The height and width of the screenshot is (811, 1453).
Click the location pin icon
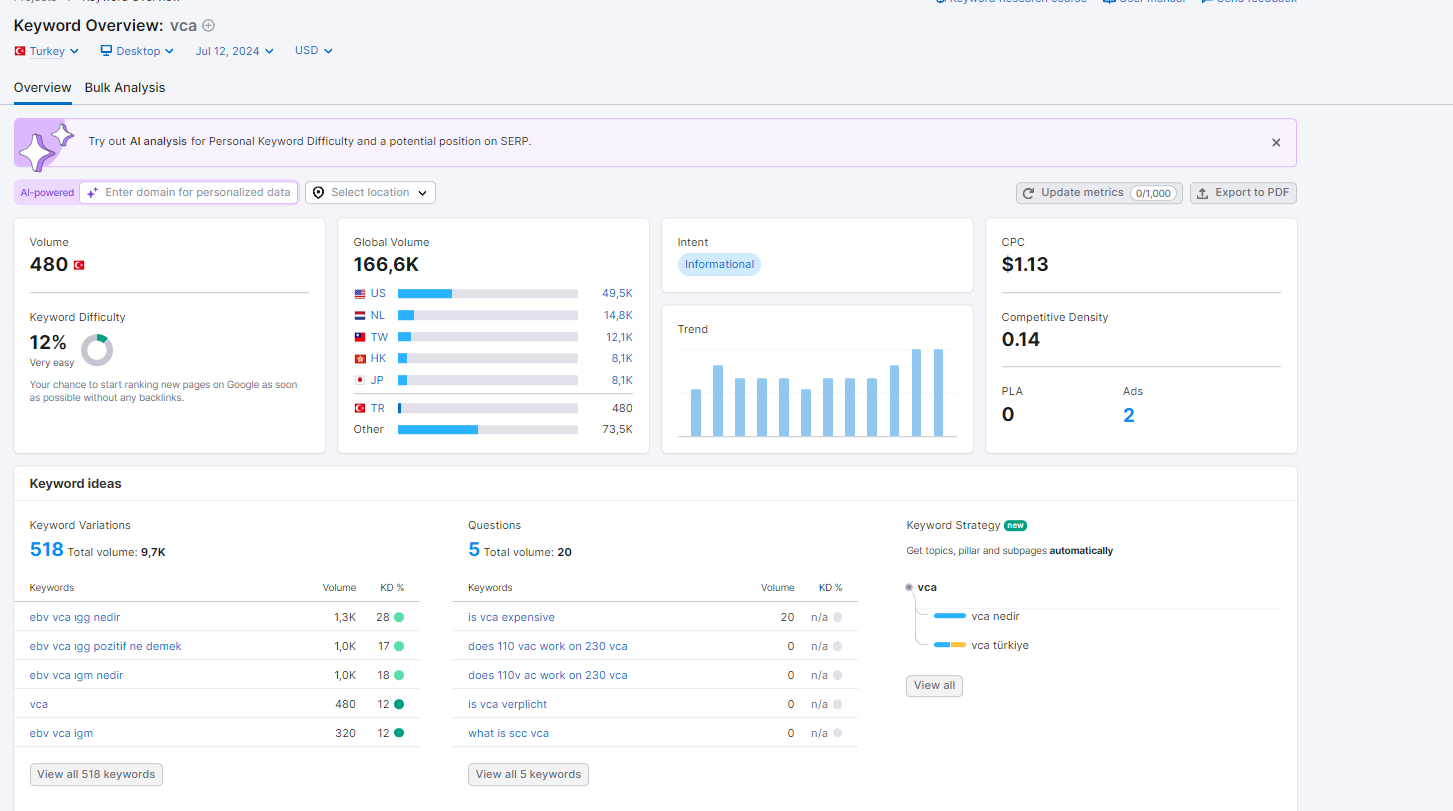pos(318,193)
